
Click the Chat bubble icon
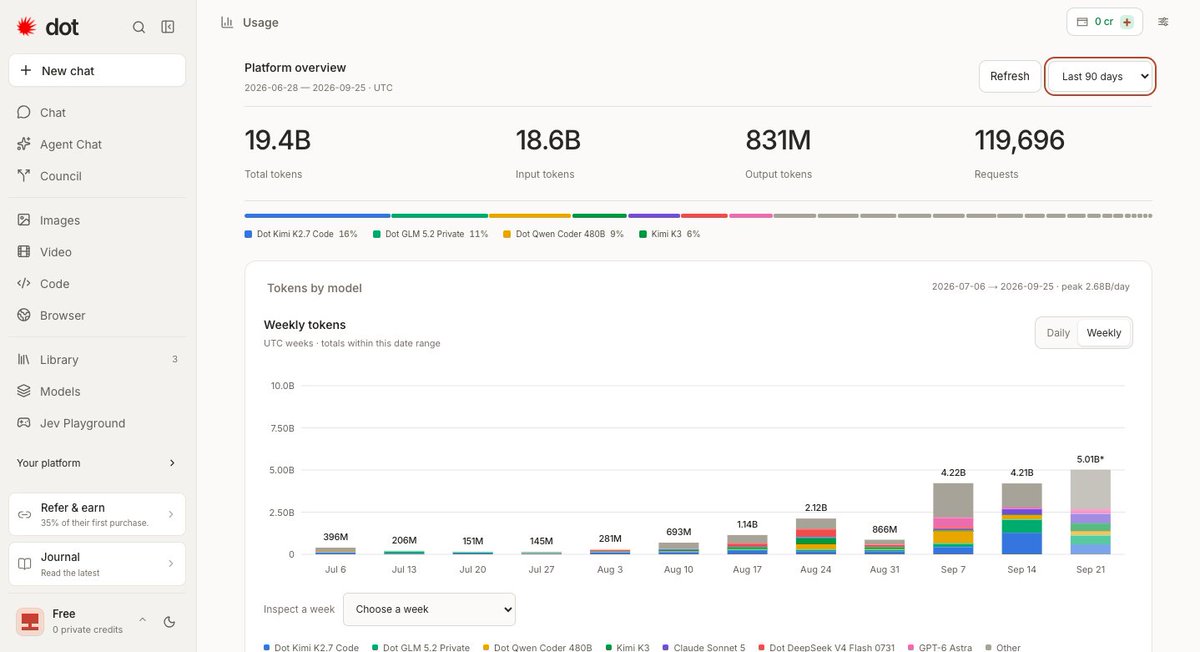click(x=24, y=112)
